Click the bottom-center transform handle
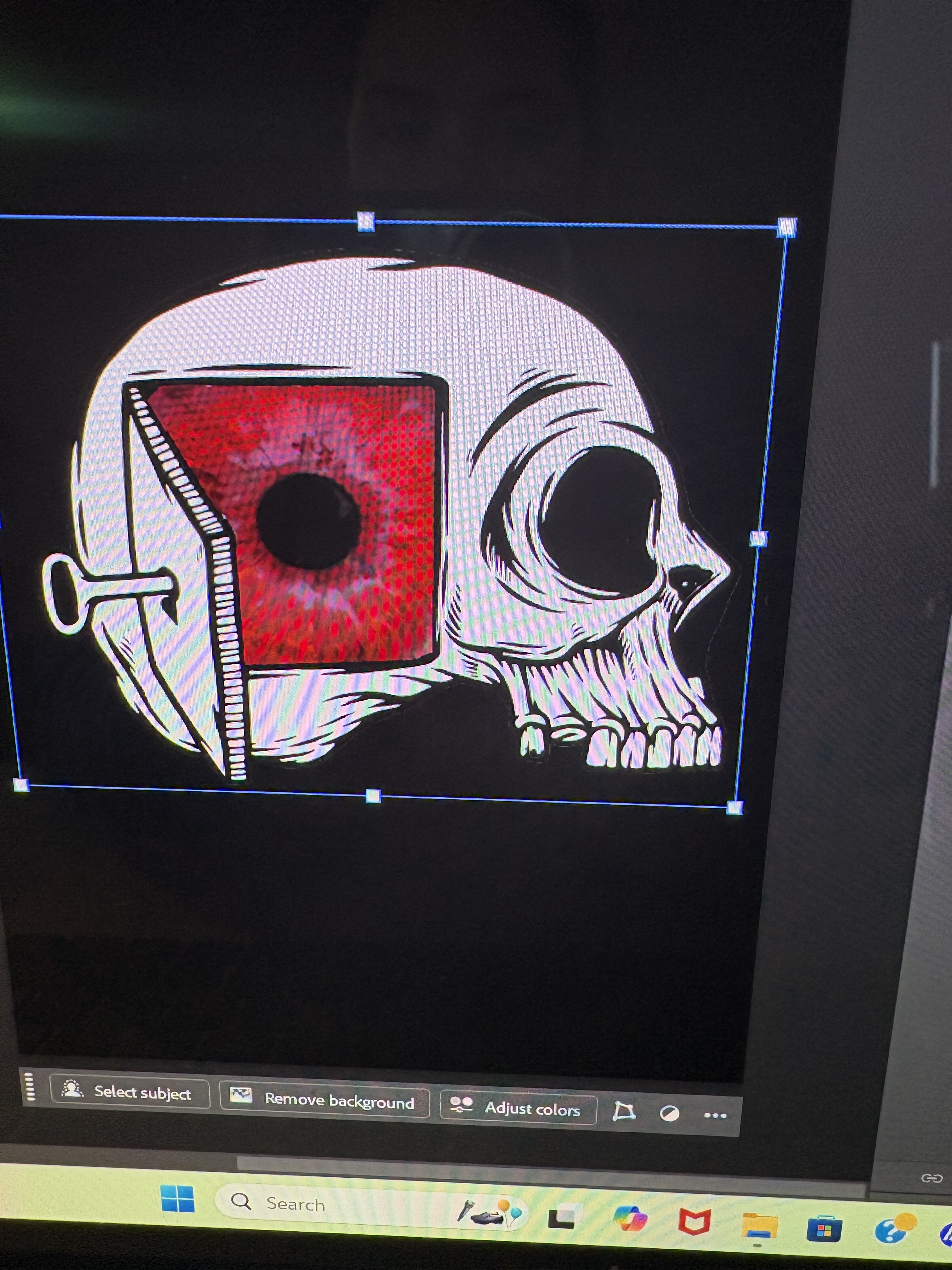952x1270 pixels. (373, 795)
